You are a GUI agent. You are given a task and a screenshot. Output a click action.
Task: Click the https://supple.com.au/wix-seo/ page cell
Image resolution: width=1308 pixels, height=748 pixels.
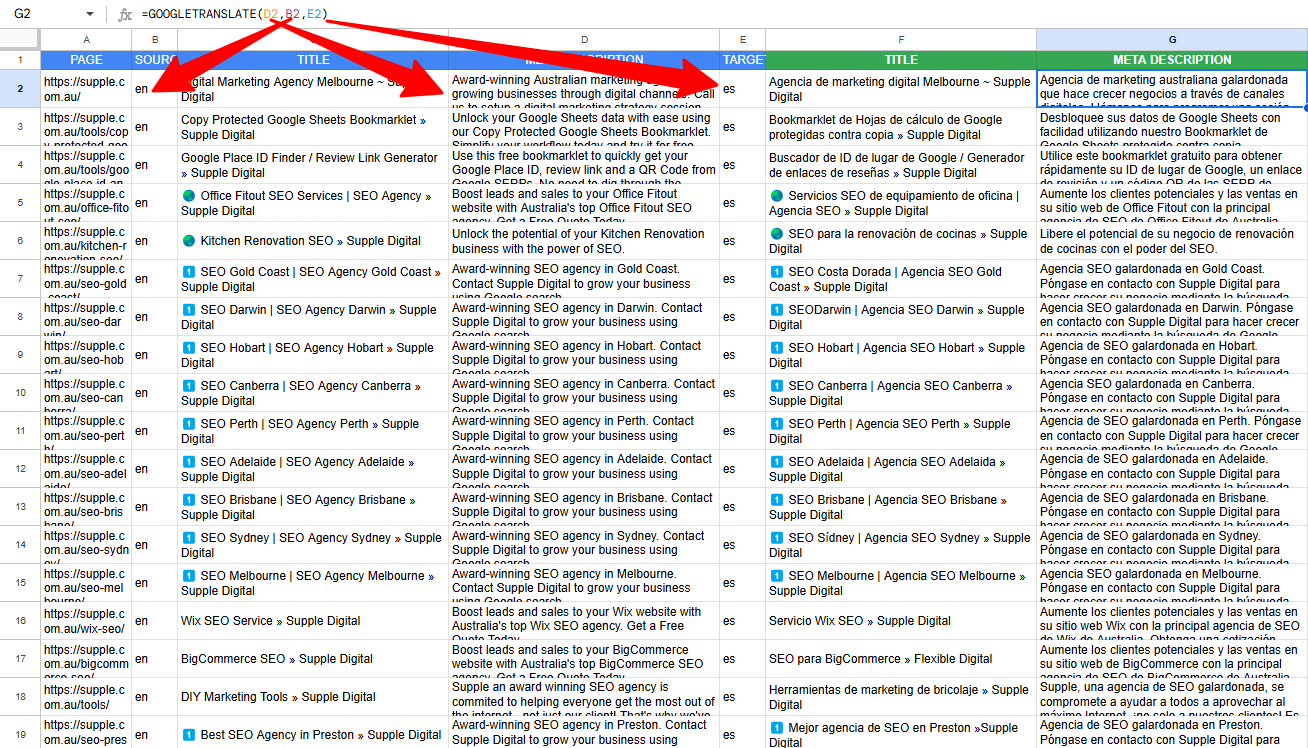(x=86, y=621)
